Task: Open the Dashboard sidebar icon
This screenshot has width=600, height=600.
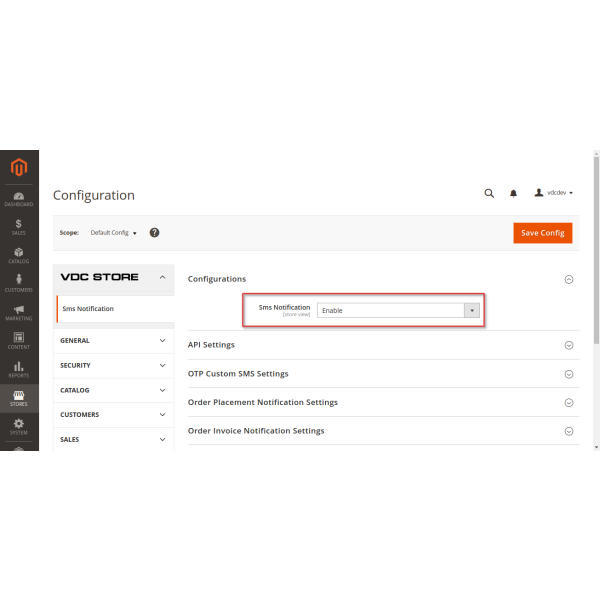Action: pyautogui.click(x=19, y=199)
